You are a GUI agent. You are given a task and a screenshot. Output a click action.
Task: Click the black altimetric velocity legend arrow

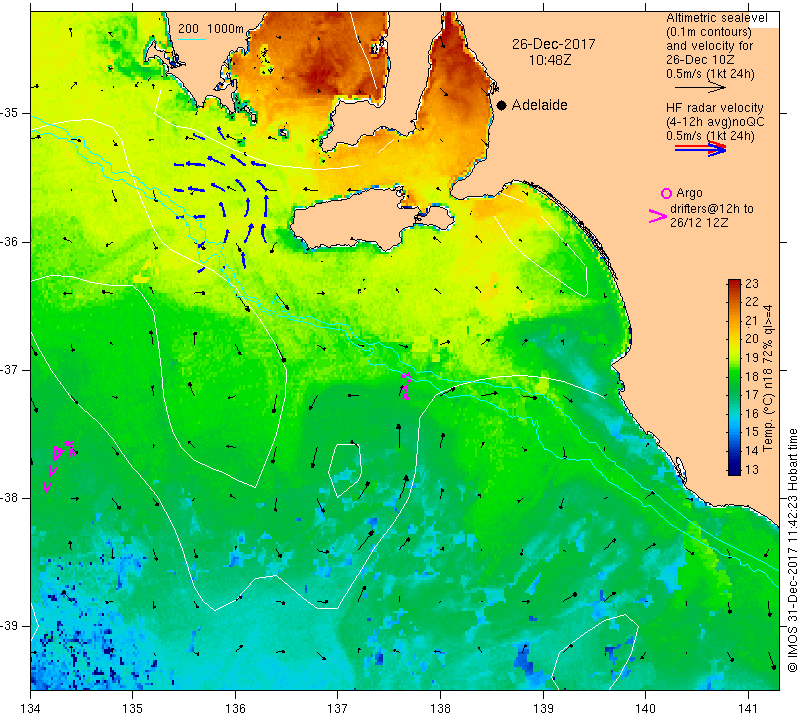700,88
